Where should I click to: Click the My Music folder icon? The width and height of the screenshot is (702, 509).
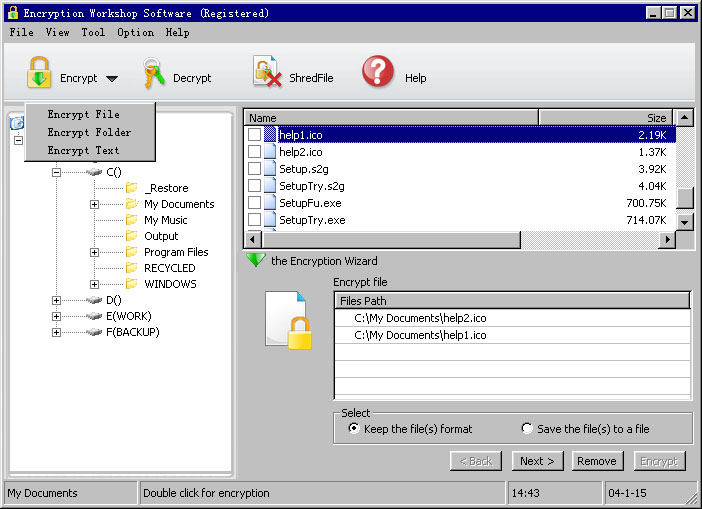pyautogui.click(x=132, y=220)
